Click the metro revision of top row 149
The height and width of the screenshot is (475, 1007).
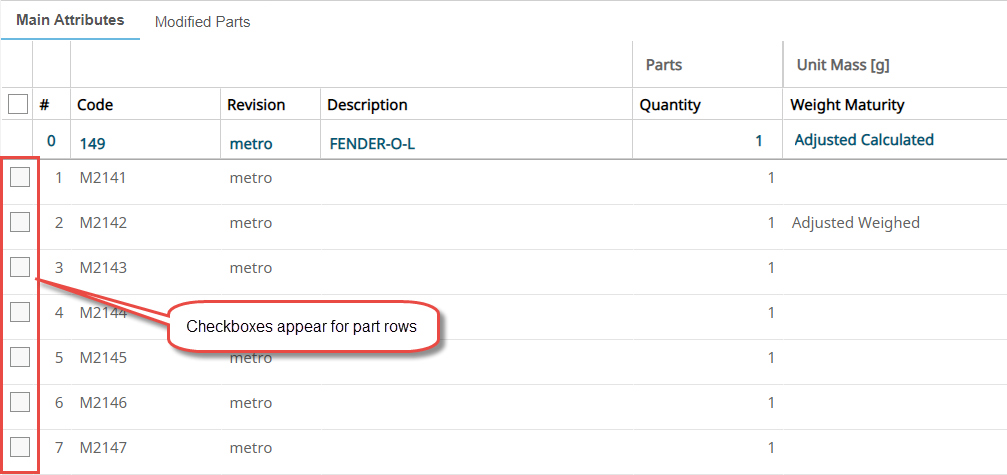[251, 144]
